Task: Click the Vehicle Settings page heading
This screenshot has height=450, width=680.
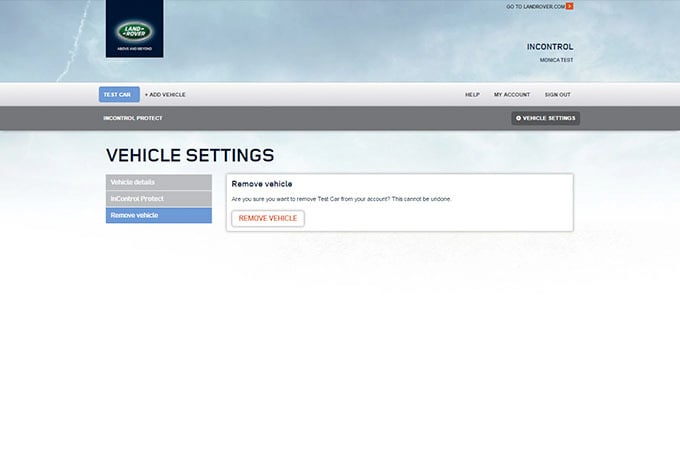Action: click(189, 155)
